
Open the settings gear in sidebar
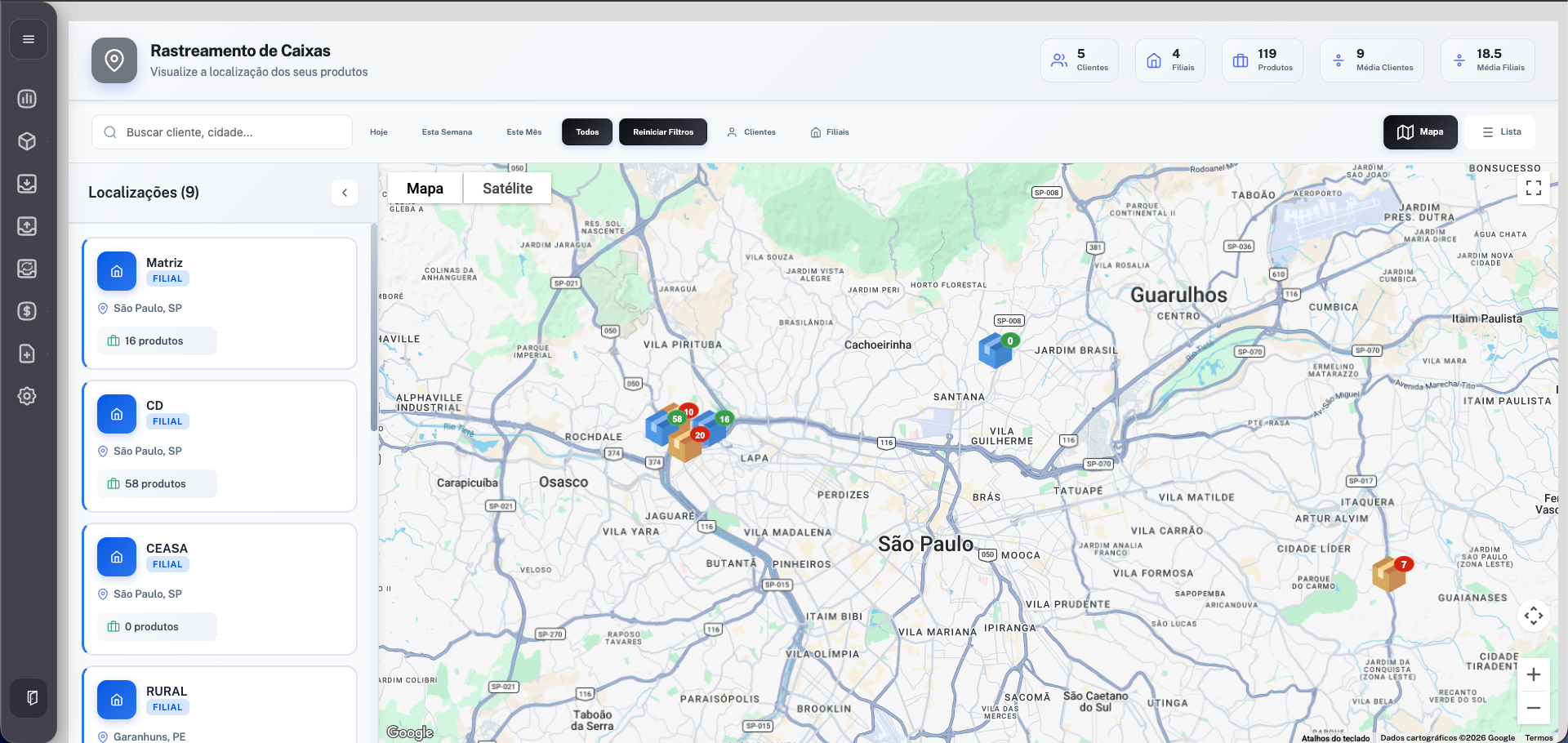(x=27, y=396)
